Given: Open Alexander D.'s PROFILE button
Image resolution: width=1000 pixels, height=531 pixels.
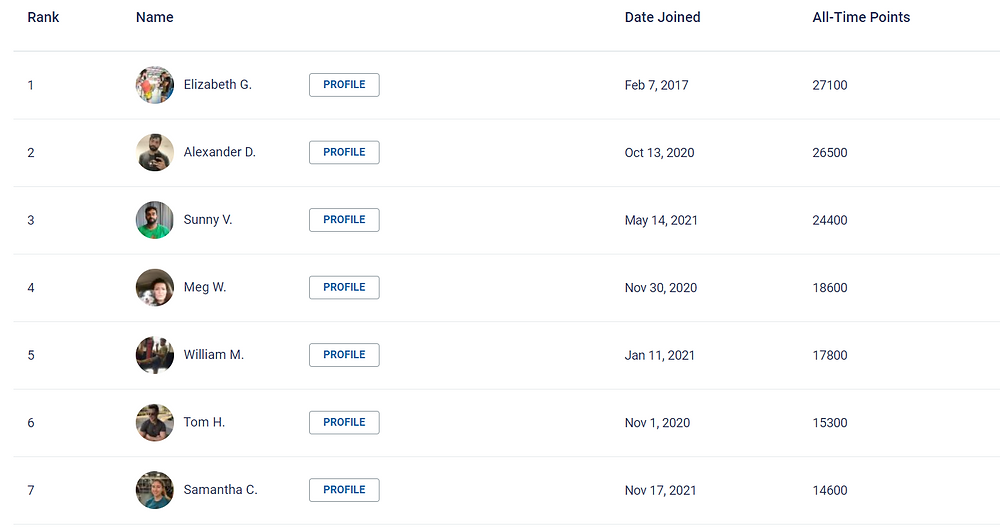Looking at the screenshot, I should (x=344, y=152).
